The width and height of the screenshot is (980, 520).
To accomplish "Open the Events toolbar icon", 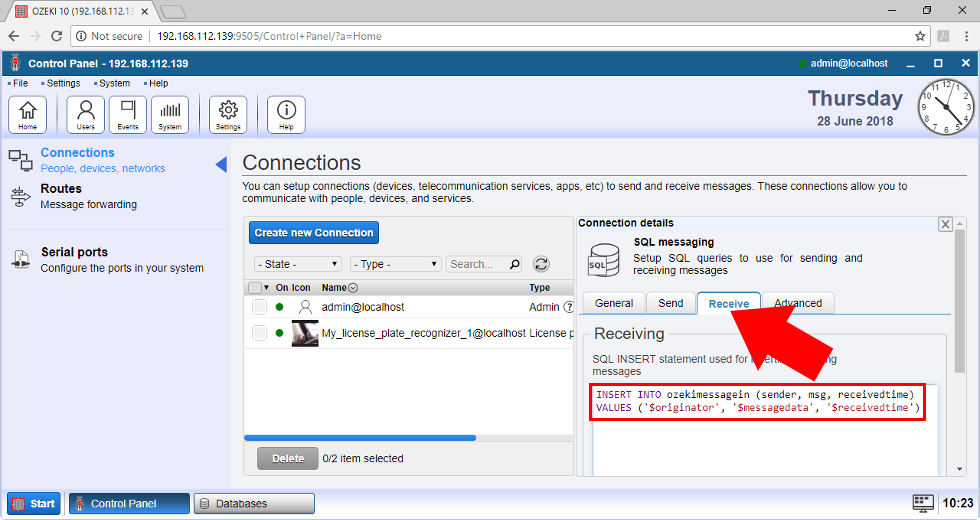I will pos(128,115).
